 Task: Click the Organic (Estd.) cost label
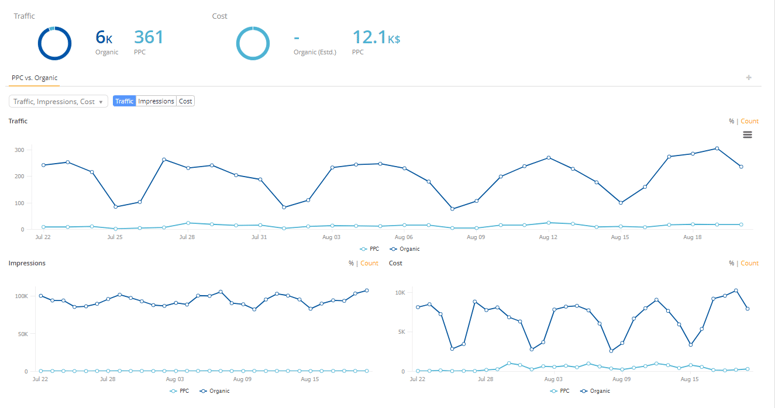click(315, 52)
